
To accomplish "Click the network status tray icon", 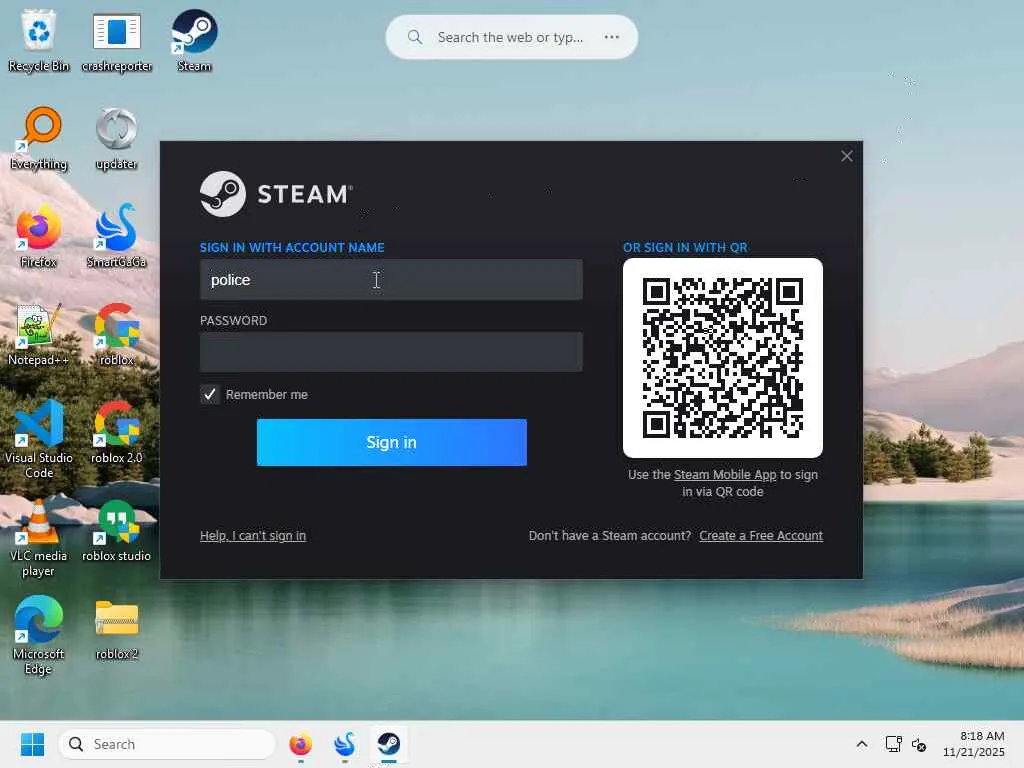I will click(x=893, y=744).
